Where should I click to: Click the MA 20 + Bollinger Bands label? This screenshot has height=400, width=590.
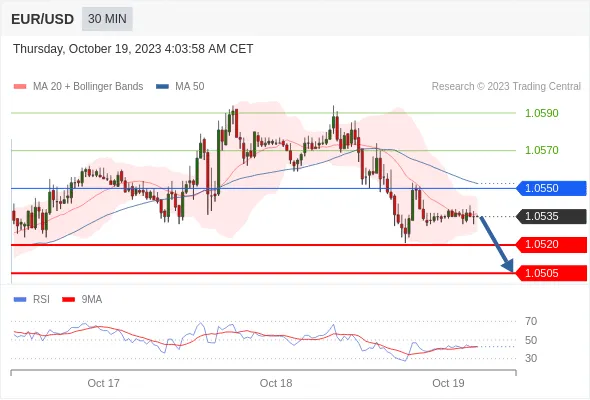[x=88, y=87]
